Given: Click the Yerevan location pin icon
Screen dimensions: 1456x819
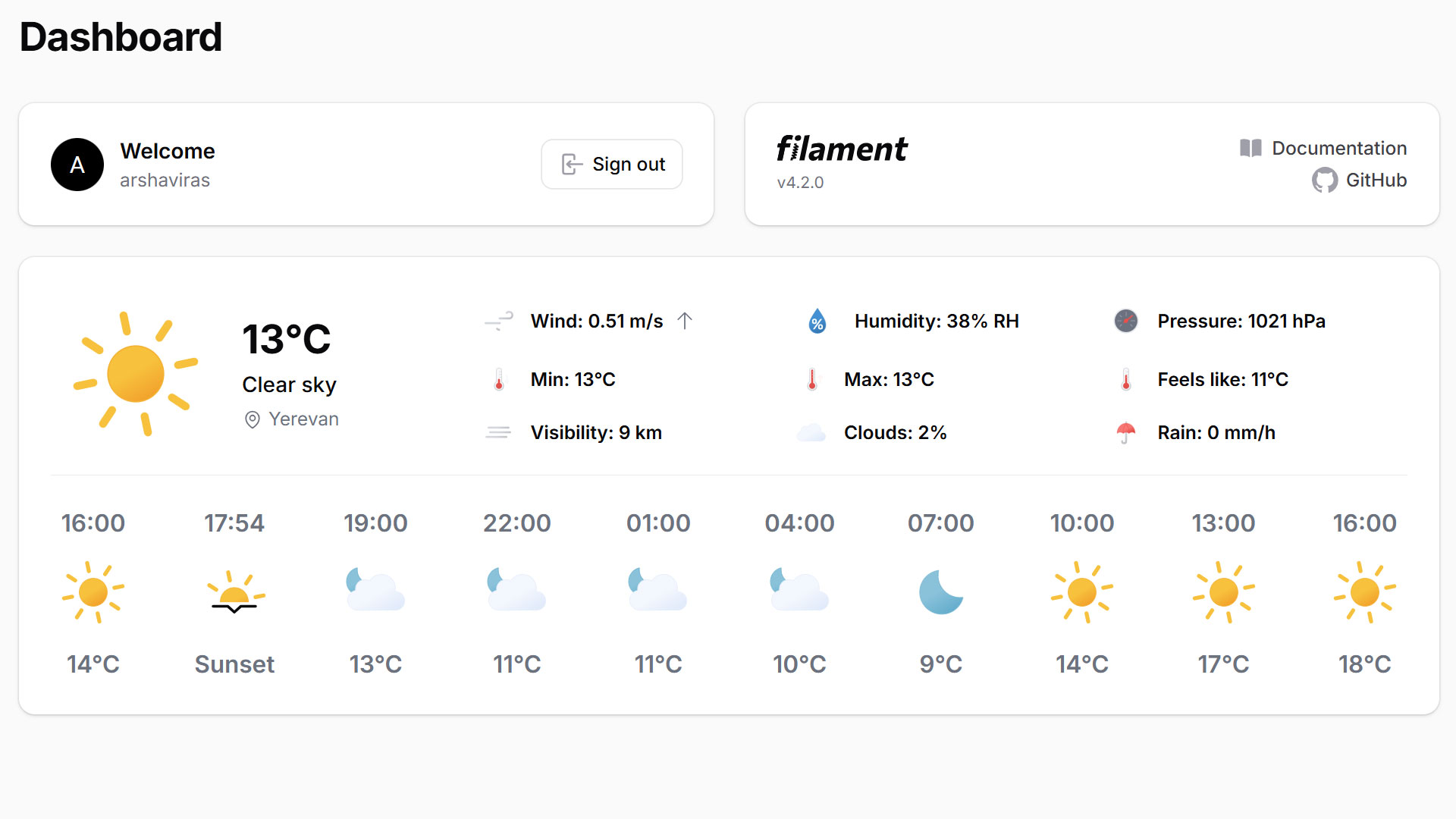Looking at the screenshot, I should pyautogui.click(x=253, y=419).
